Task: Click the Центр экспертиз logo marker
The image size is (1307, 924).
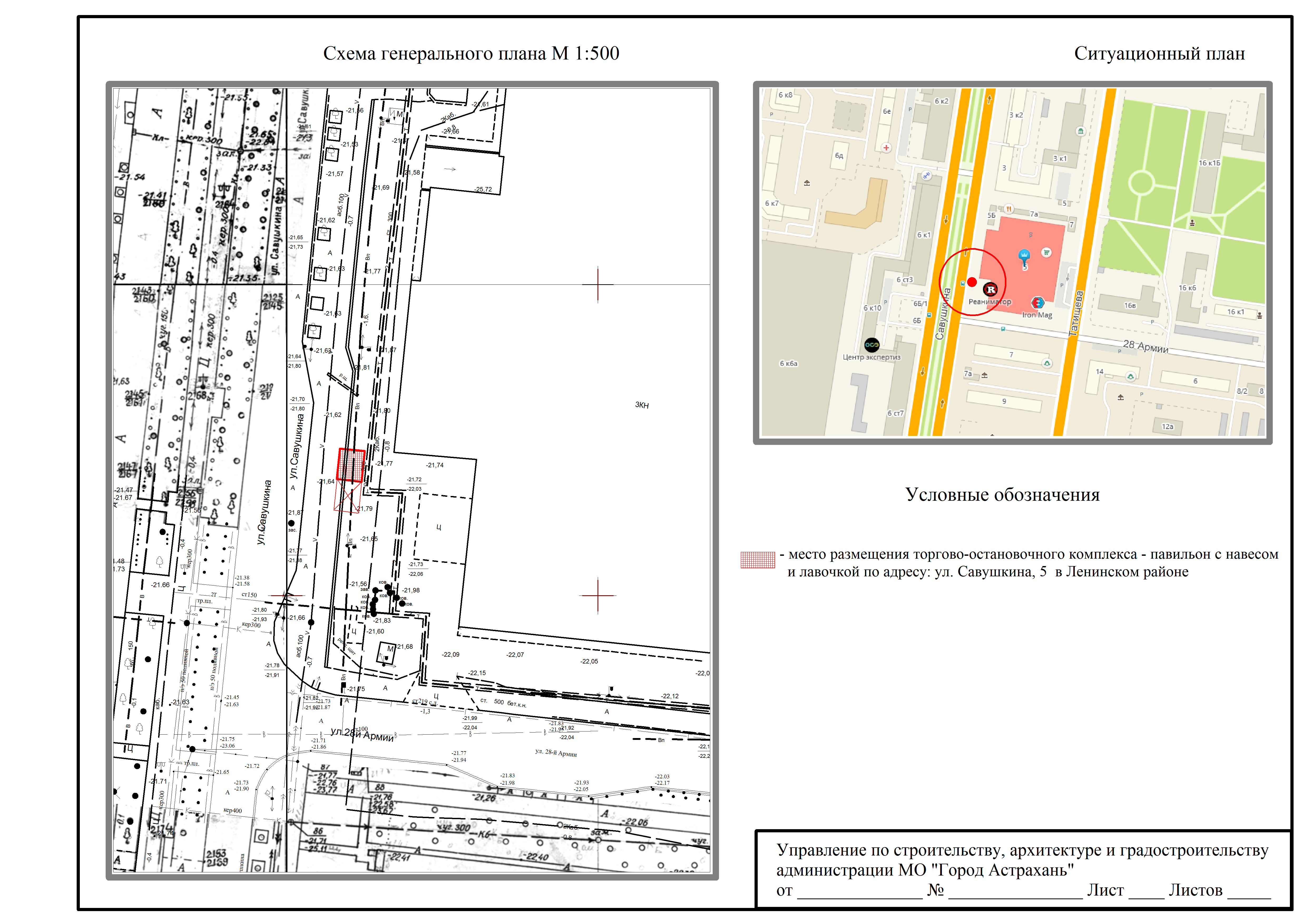Action: pos(872,345)
